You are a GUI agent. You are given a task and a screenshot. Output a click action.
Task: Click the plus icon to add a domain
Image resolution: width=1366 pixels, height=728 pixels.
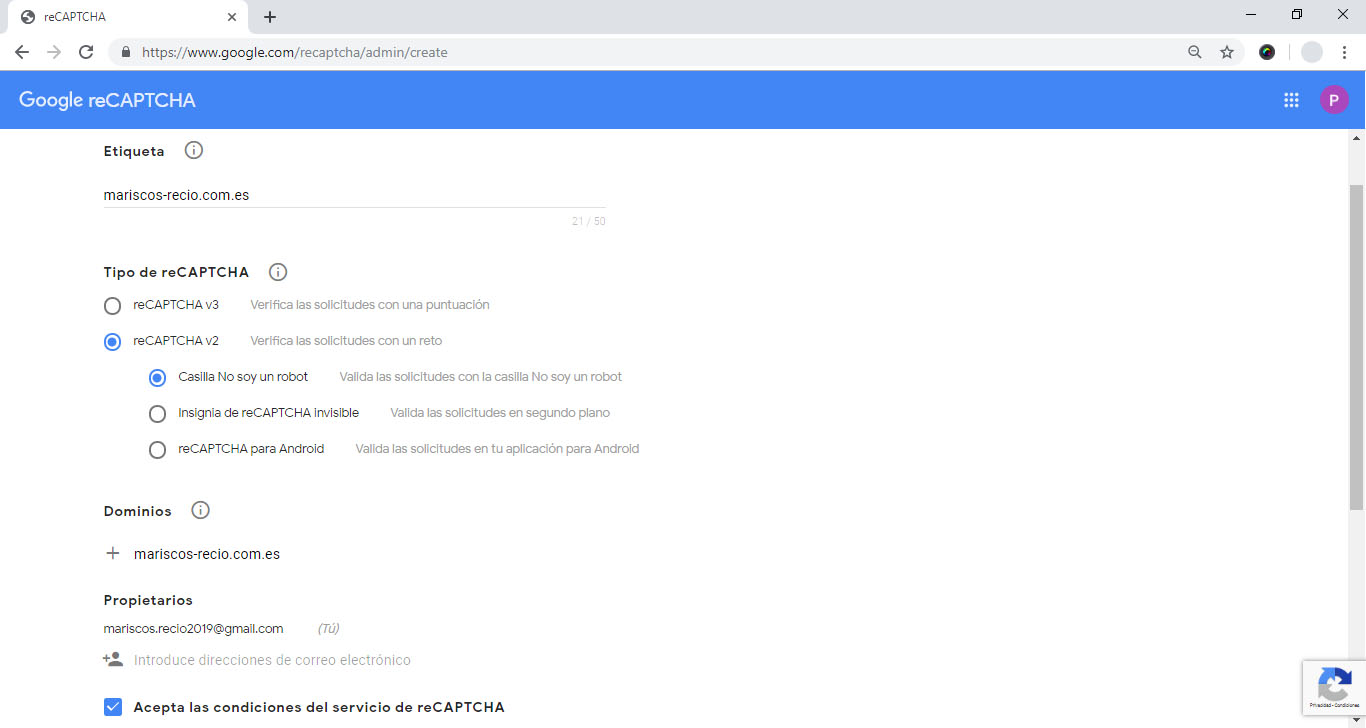pyautogui.click(x=113, y=553)
